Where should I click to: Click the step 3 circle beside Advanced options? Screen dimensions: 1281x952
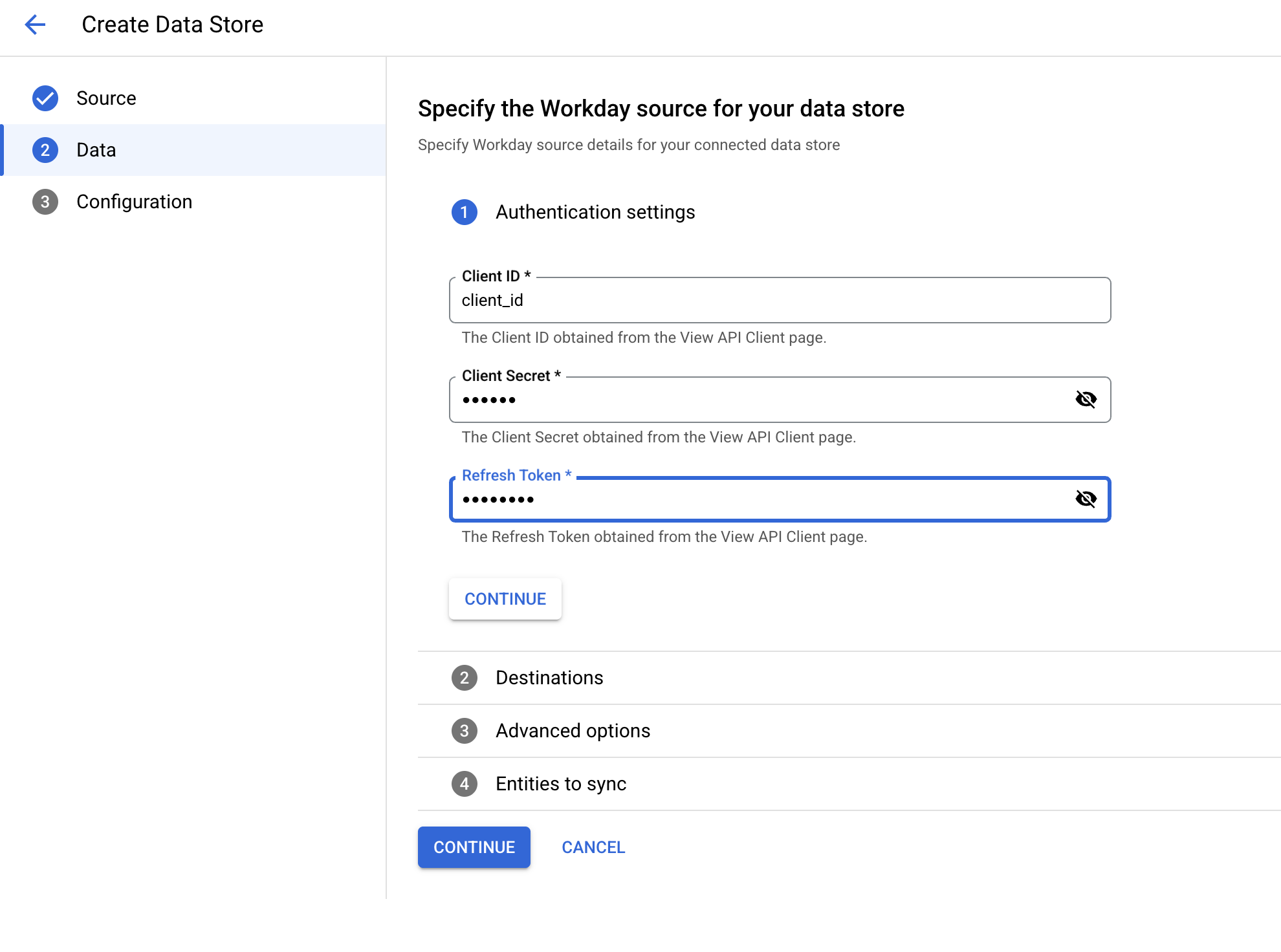tap(465, 731)
